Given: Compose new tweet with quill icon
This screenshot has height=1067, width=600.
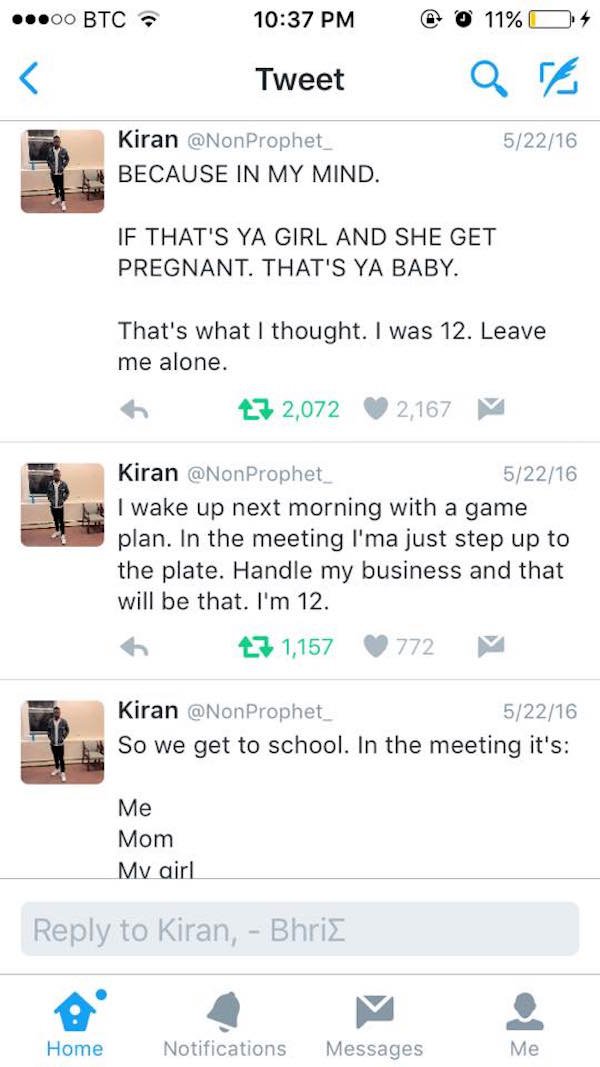Looking at the screenshot, I should coord(559,76).
